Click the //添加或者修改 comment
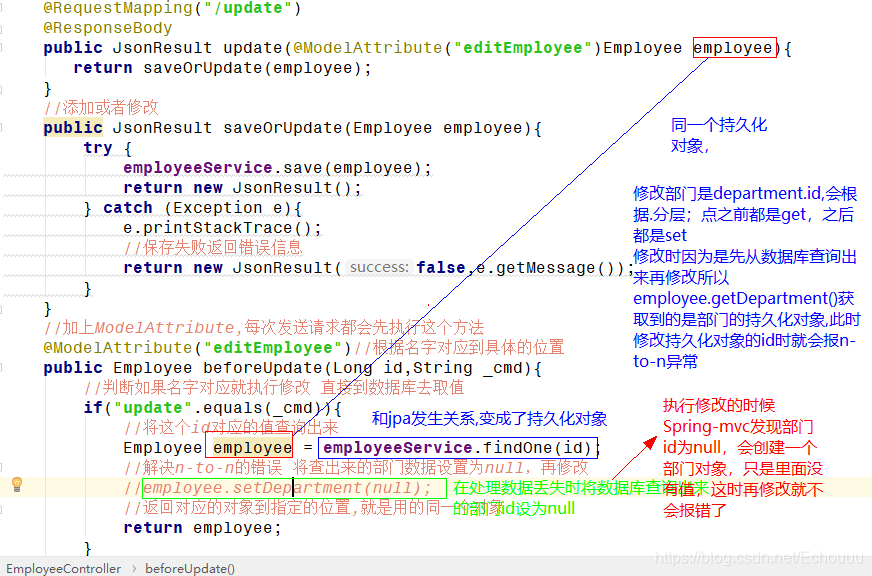 pyautogui.click(x=101, y=107)
